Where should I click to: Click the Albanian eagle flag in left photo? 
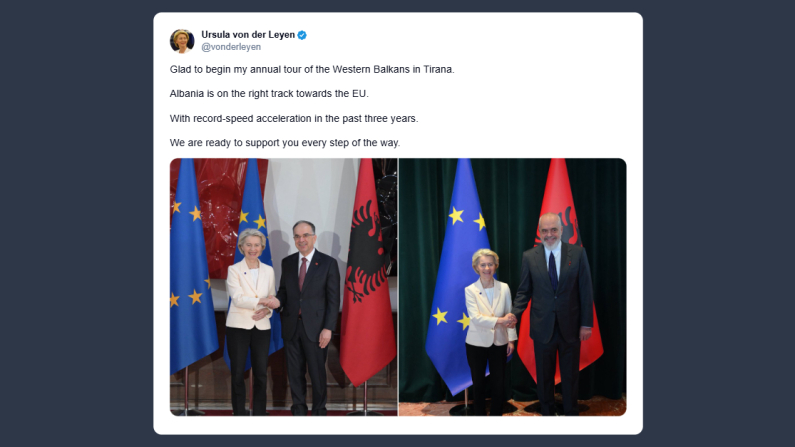pos(368,274)
